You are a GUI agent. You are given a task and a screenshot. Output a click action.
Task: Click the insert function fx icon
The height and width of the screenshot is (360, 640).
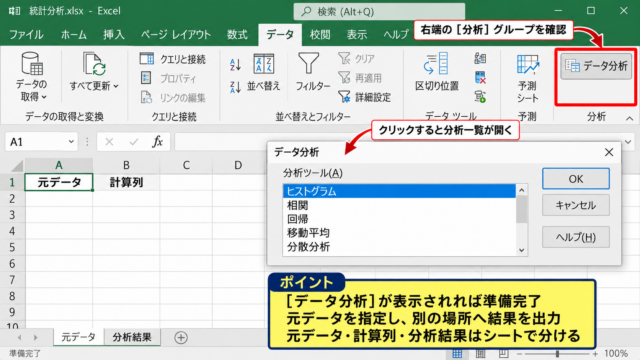(158, 142)
